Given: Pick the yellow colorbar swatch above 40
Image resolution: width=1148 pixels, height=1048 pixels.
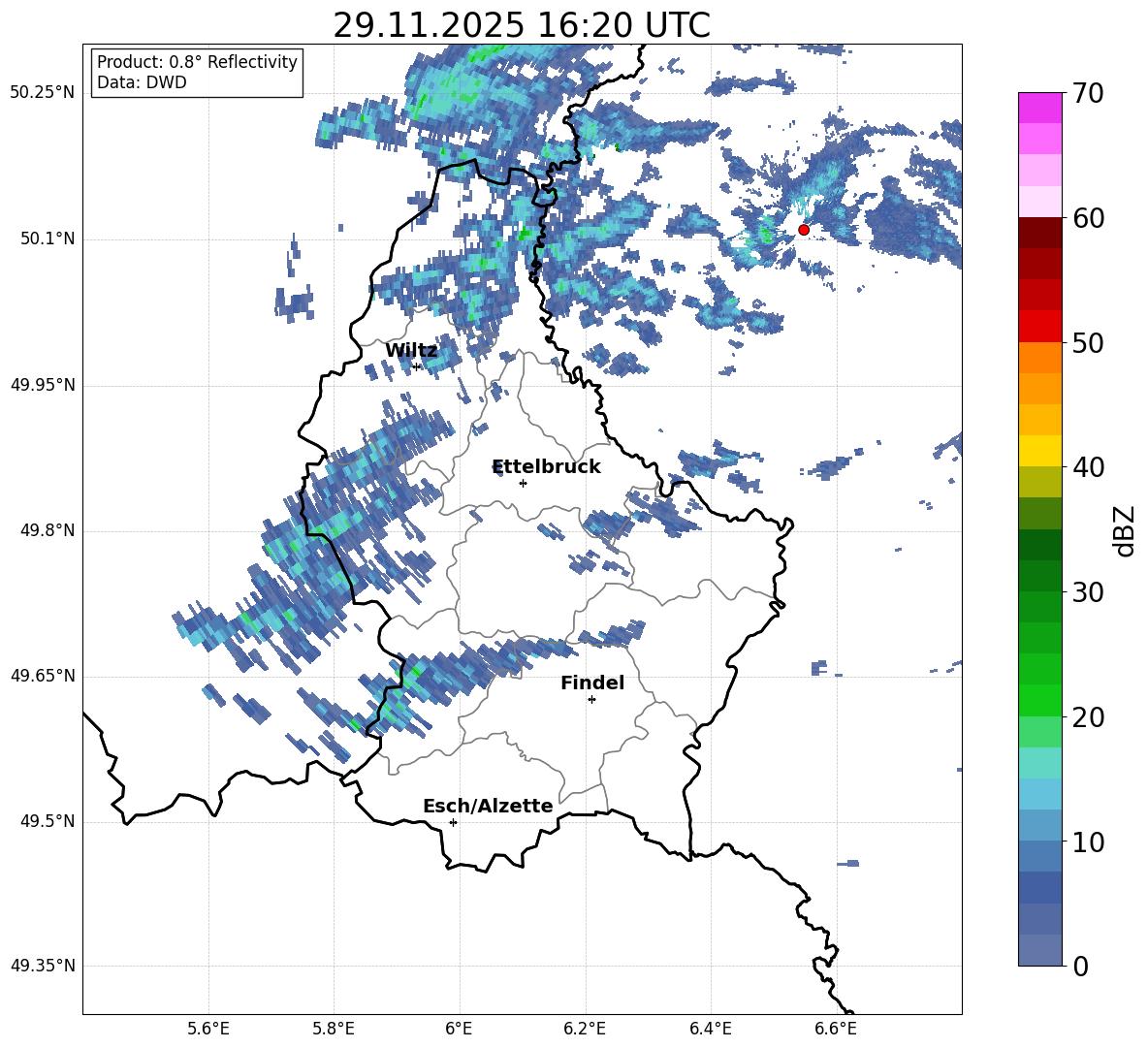Looking at the screenshot, I should (1039, 451).
